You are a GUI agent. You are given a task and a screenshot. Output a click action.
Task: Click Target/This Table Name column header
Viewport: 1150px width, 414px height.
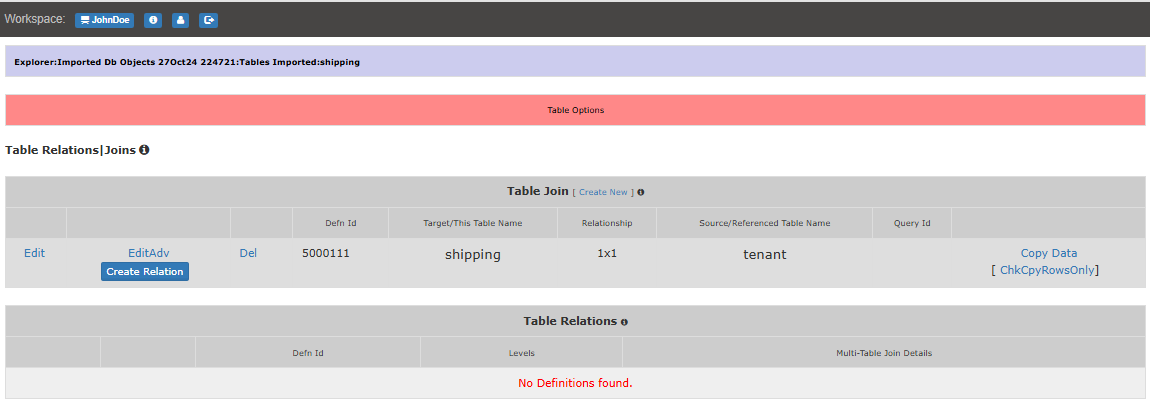[473, 223]
